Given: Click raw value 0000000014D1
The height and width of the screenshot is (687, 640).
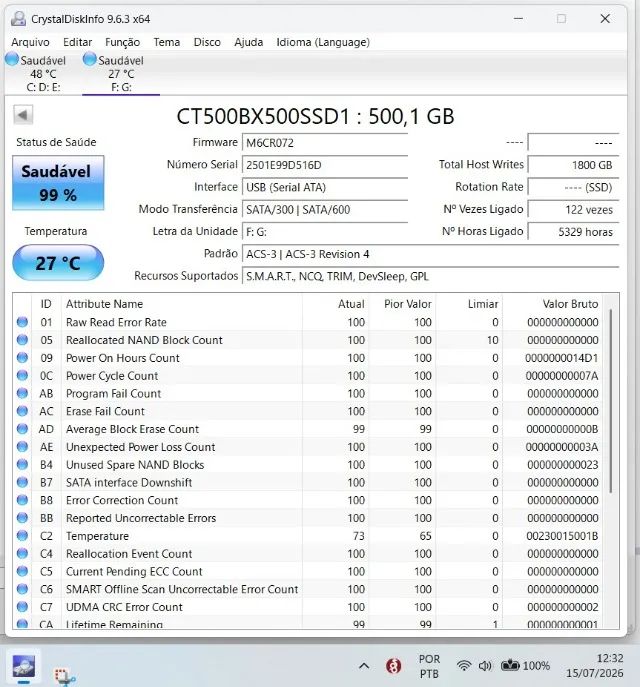Looking at the screenshot, I should click(x=562, y=358).
